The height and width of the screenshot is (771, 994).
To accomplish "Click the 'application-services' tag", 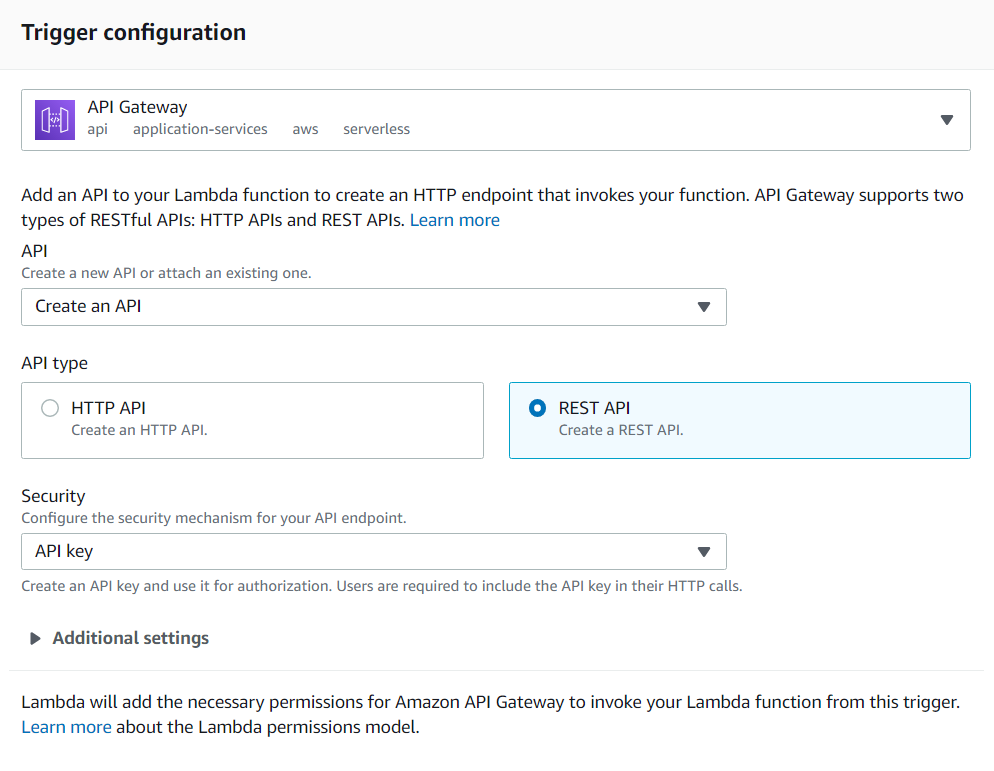I will 200,129.
